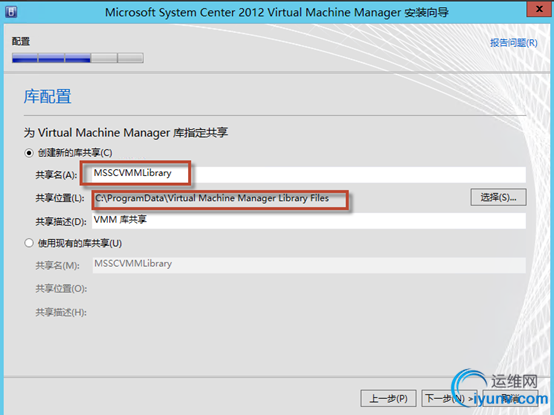The width and height of the screenshot is (554, 415).
Task: Click the 为 Virtual Machine Manager 库指定共享 text
Action: click(125, 133)
